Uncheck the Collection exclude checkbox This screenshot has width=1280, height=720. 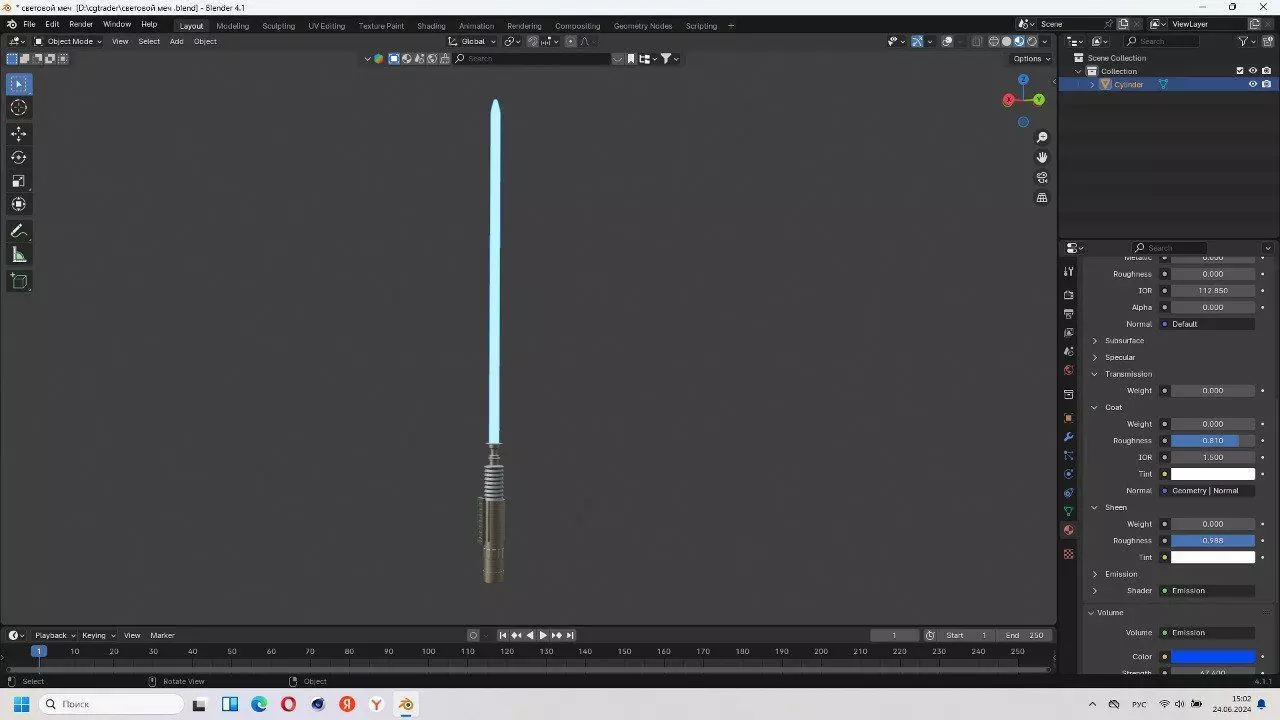(1240, 71)
